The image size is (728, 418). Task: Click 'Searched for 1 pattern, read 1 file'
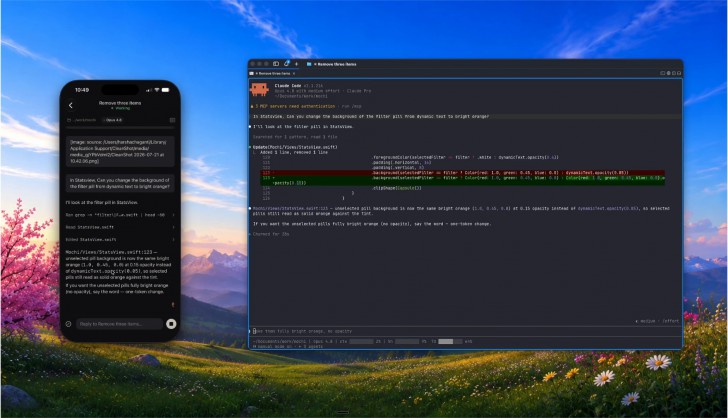coord(295,137)
